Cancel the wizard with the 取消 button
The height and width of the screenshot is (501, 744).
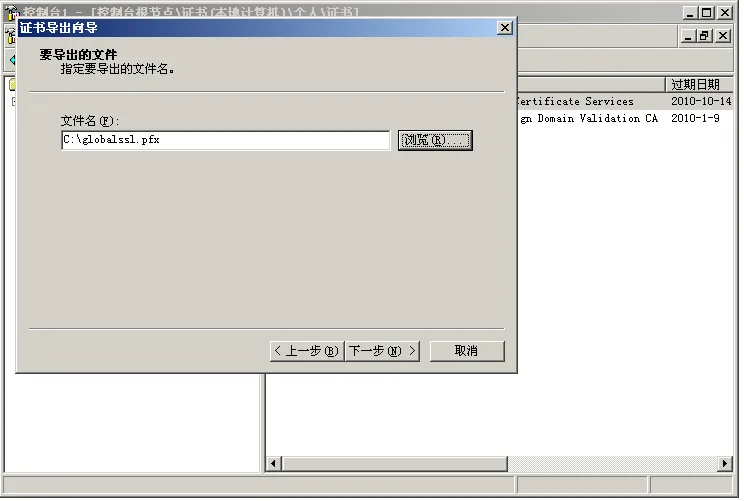tap(467, 351)
